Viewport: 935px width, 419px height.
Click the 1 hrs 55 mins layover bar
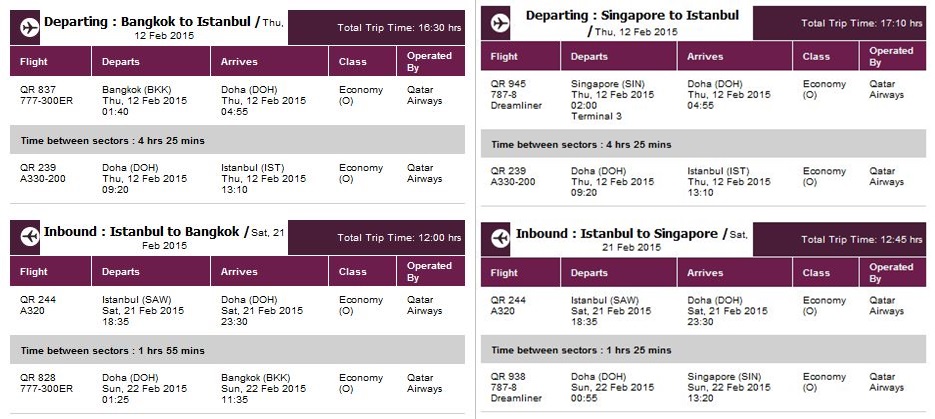(x=237, y=350)
